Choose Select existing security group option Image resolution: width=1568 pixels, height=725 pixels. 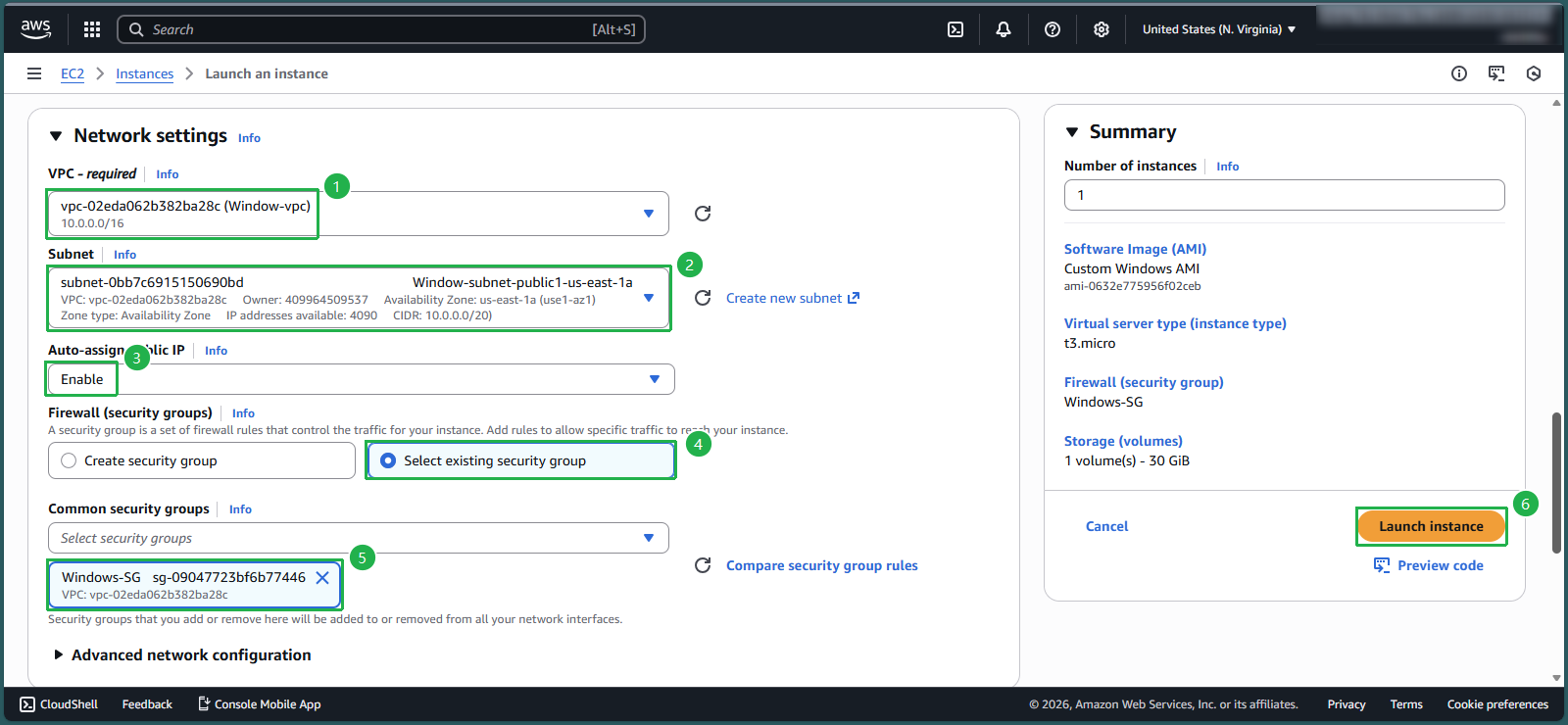[521, 460]
